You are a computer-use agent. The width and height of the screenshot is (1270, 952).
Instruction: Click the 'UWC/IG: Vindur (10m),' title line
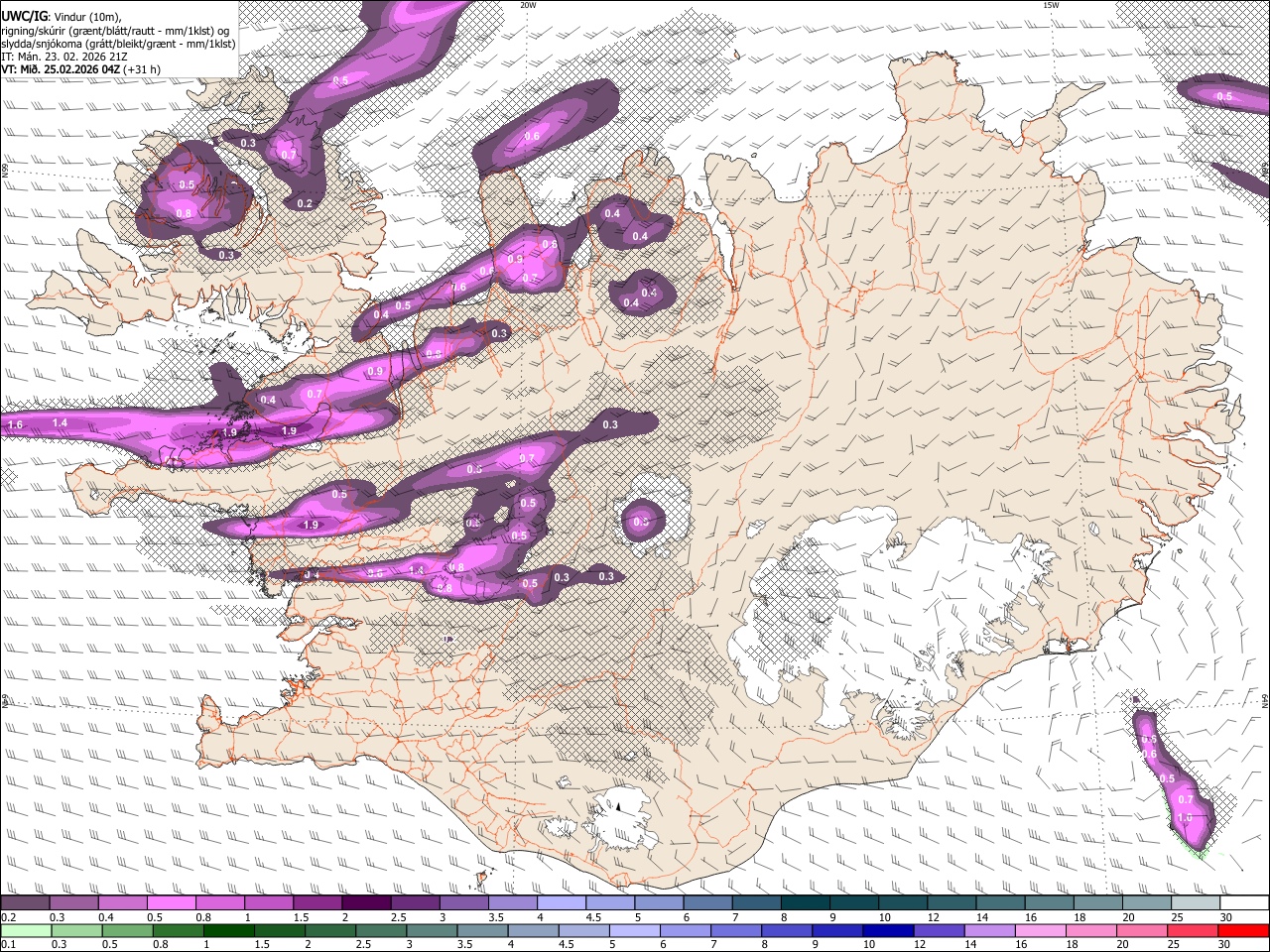point(62,17)
